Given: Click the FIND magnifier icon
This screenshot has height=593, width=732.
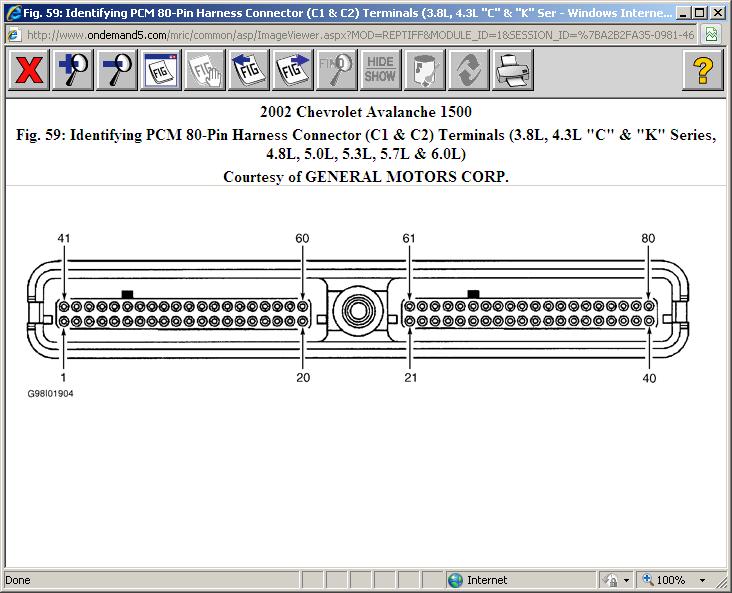Looking at the screenshot, I should tap(337, 70).
